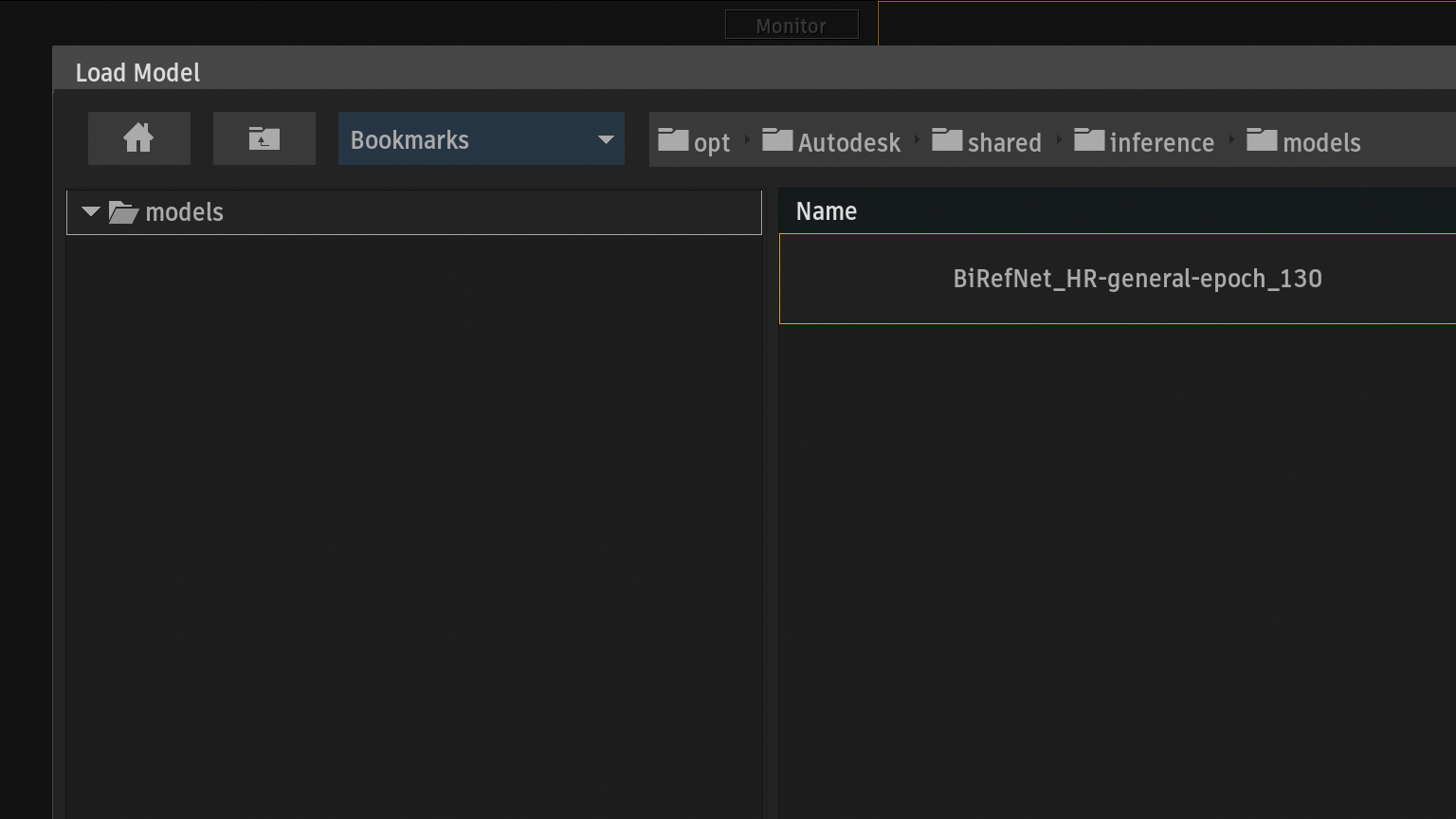Select the models folder breadcrumb
The width and height of the screenshot is (1456, 819).
click(1303, 142)
